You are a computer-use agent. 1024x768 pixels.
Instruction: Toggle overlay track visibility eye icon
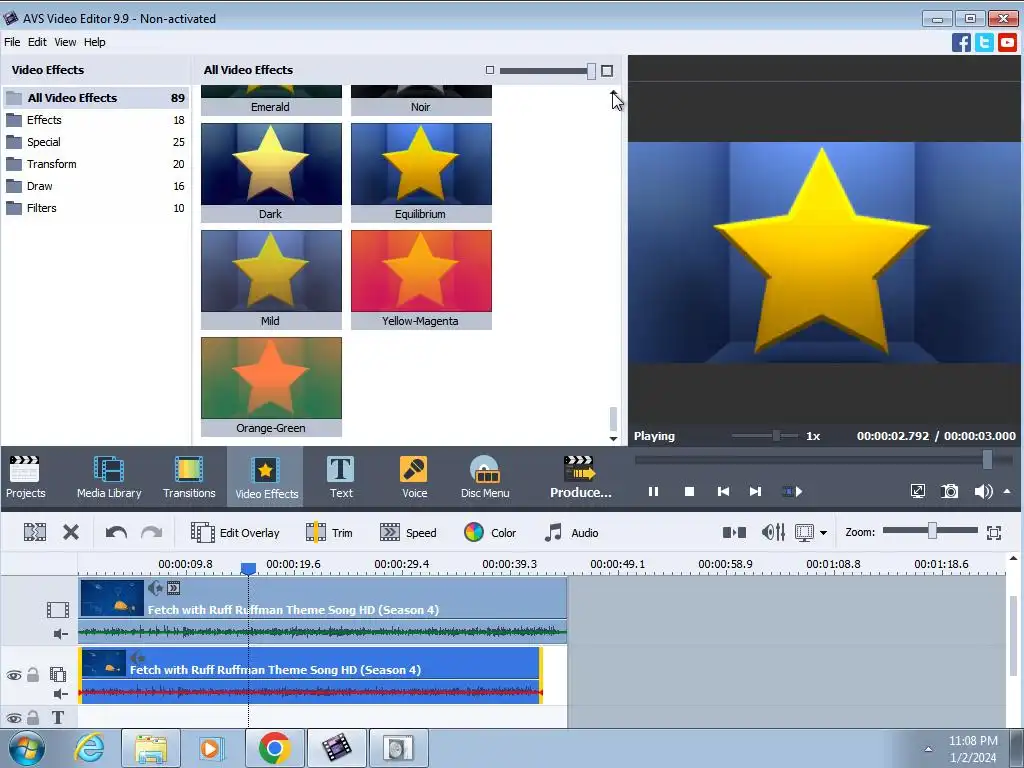click(14, 675)
